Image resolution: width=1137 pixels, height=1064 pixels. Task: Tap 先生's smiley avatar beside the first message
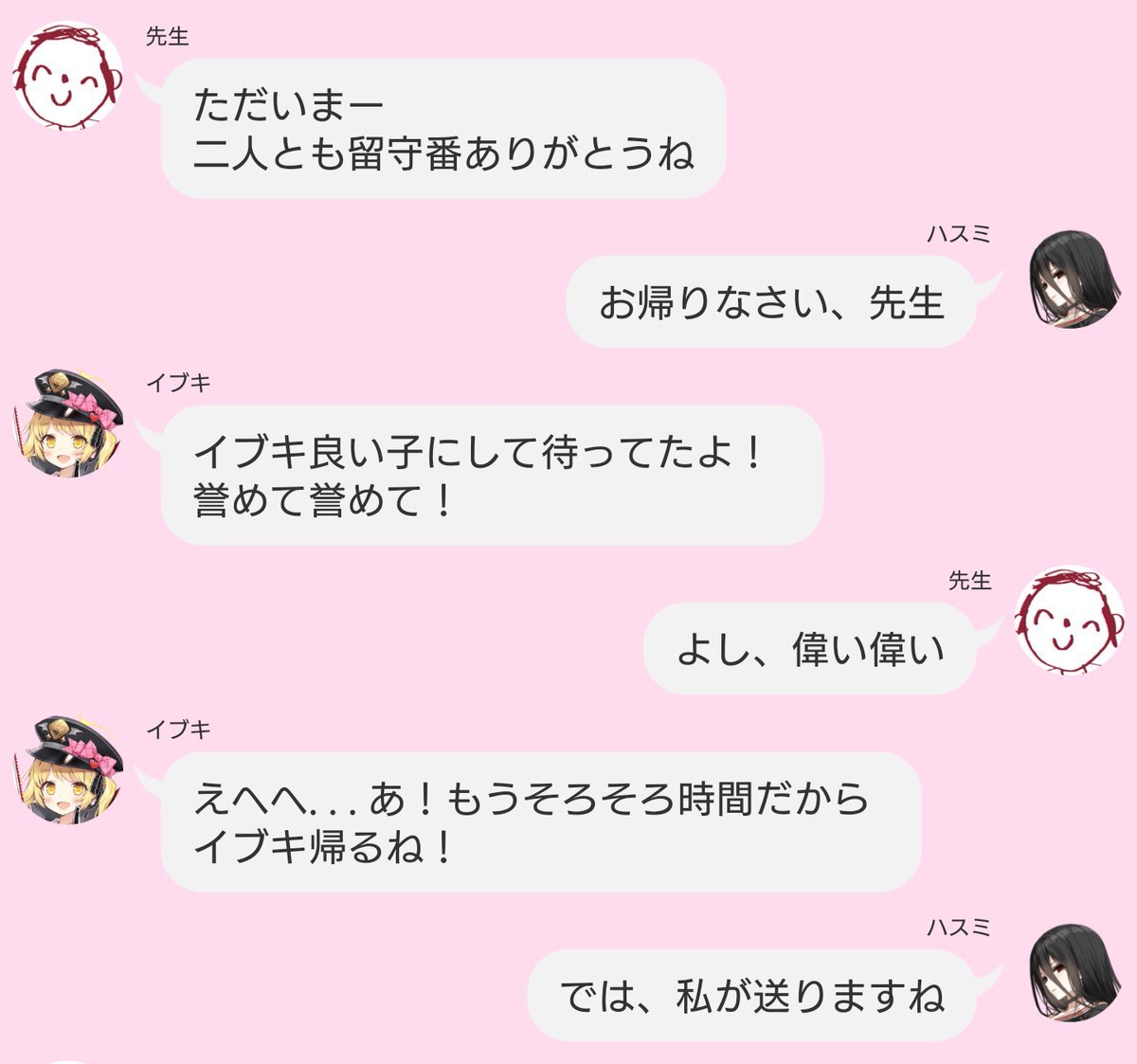pos(68,76)
